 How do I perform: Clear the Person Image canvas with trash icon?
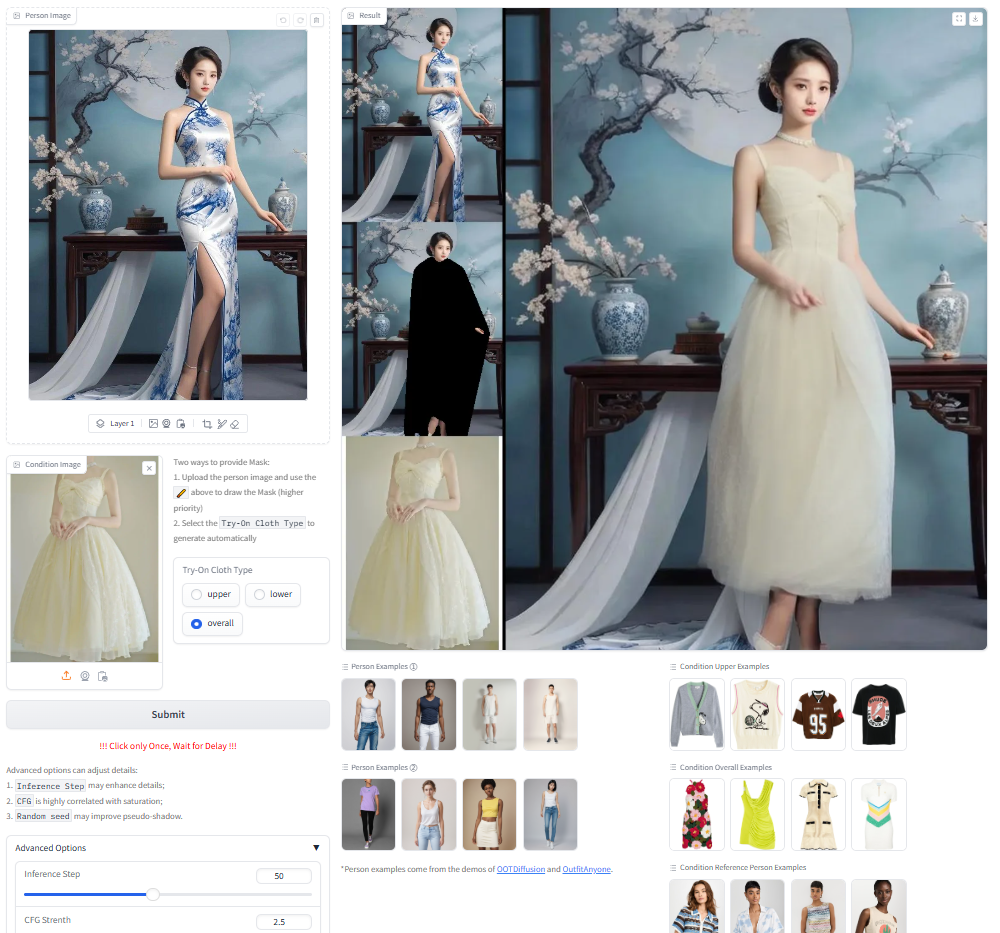click(316, 20)
